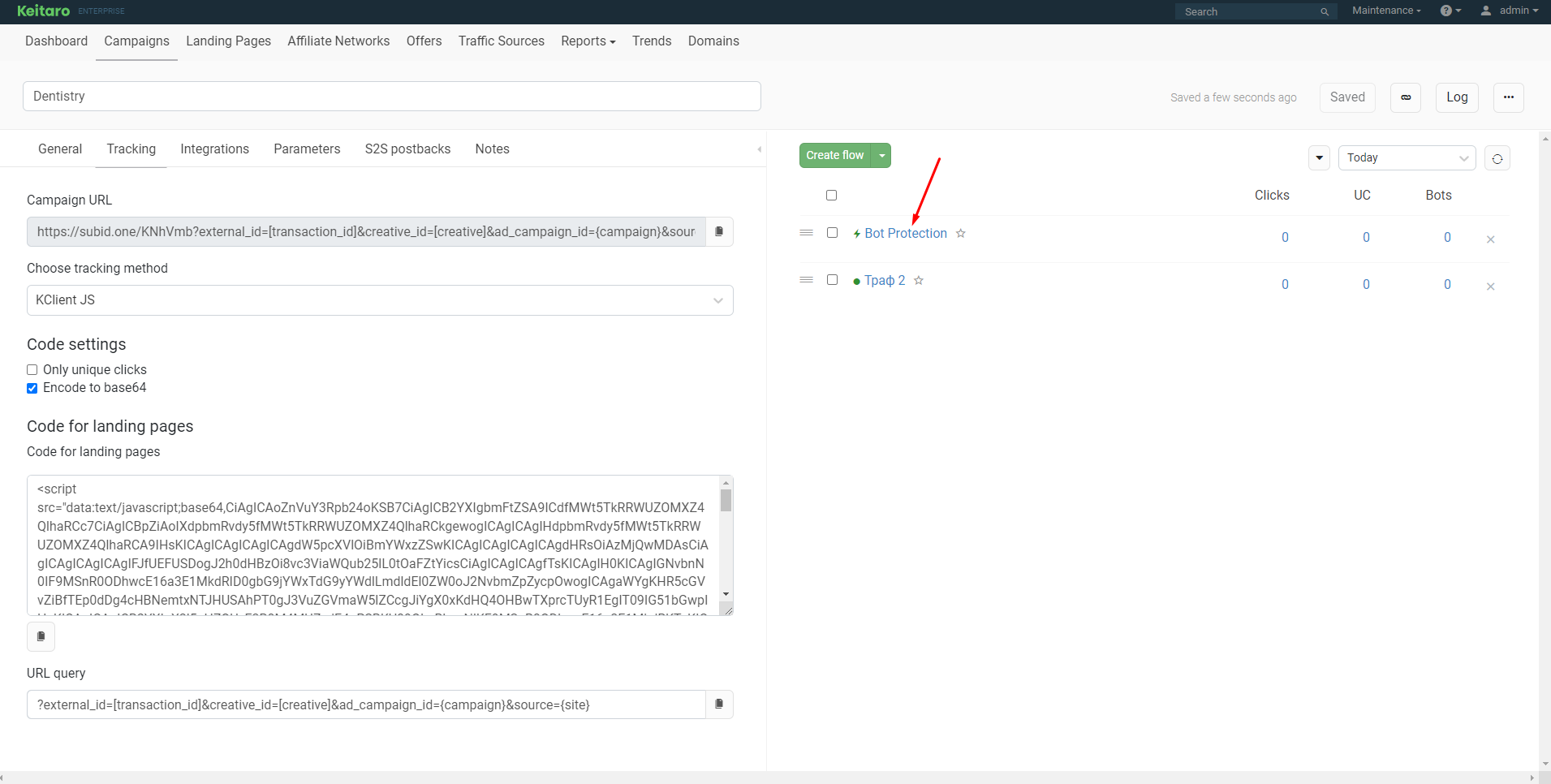Open the Bot Protection flow
The width and height of the screenshot is (1551, 784).
point(905,234)
